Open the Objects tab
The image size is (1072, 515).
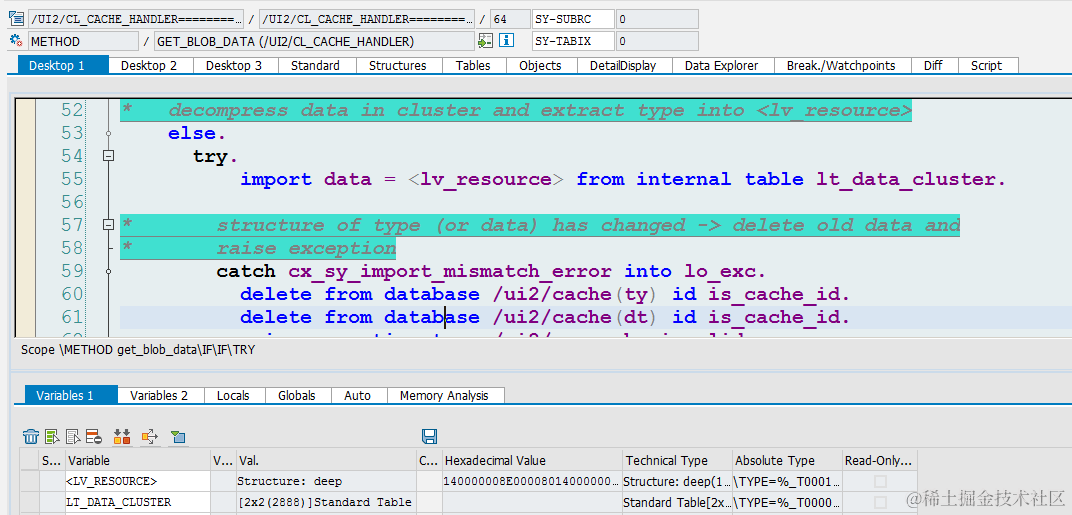tap(542, 66)
